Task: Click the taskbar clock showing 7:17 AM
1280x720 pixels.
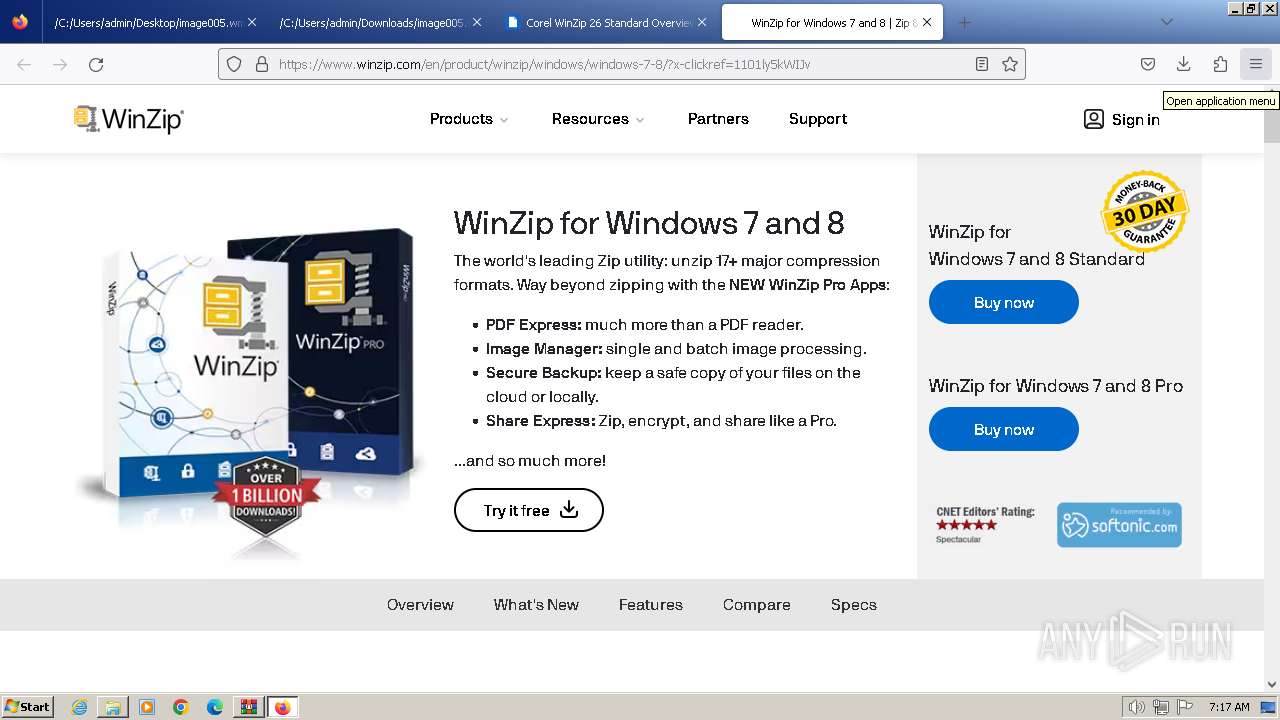Action: (1229, 707)
